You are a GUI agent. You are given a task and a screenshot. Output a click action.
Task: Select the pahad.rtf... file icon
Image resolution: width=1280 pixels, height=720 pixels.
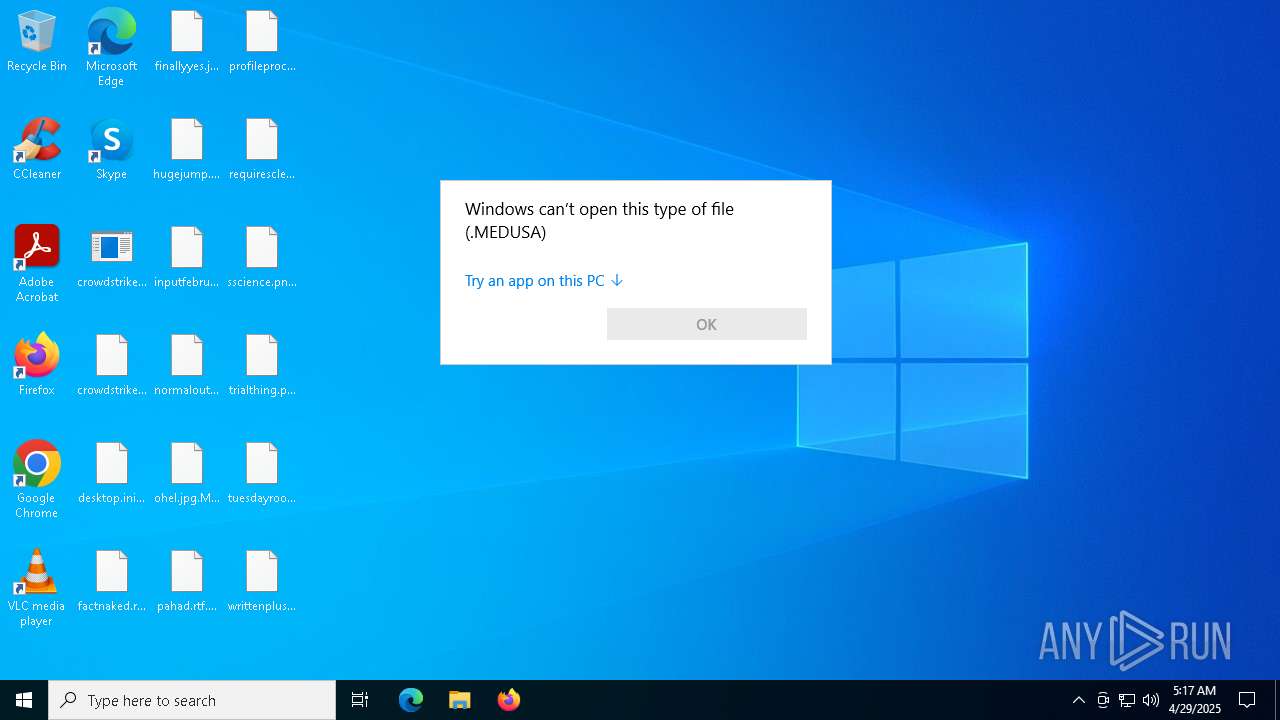pyautogui.click(x=187, y=582)
